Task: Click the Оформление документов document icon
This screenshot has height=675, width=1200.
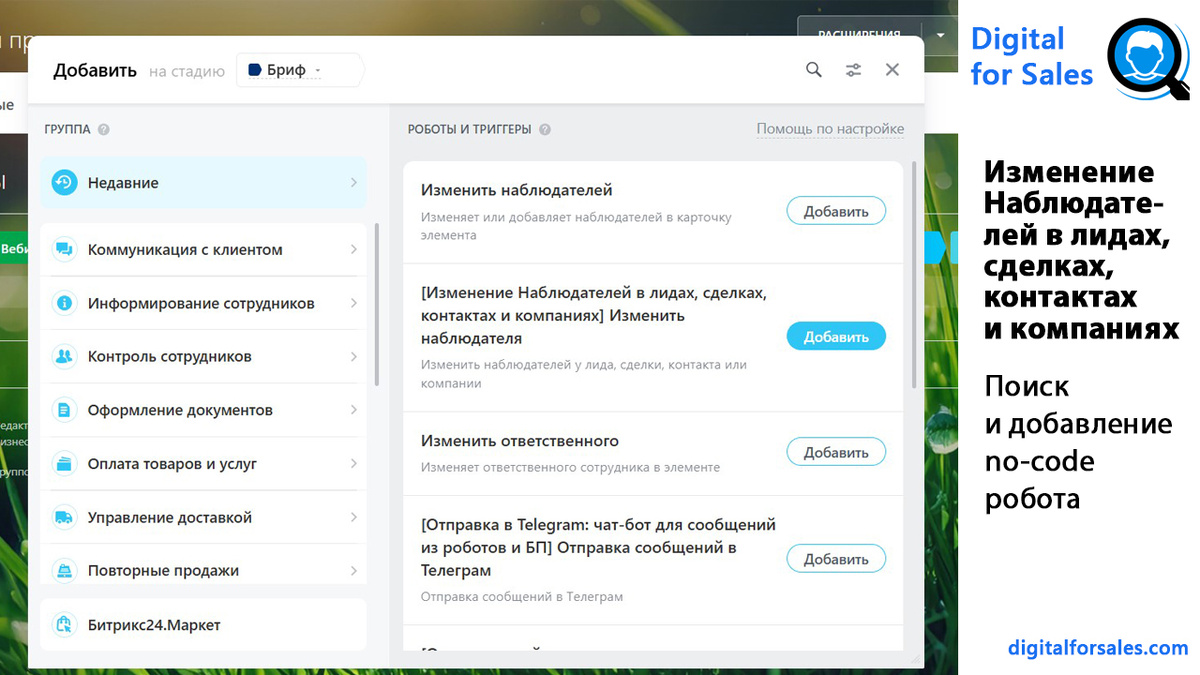Action: 63,409
